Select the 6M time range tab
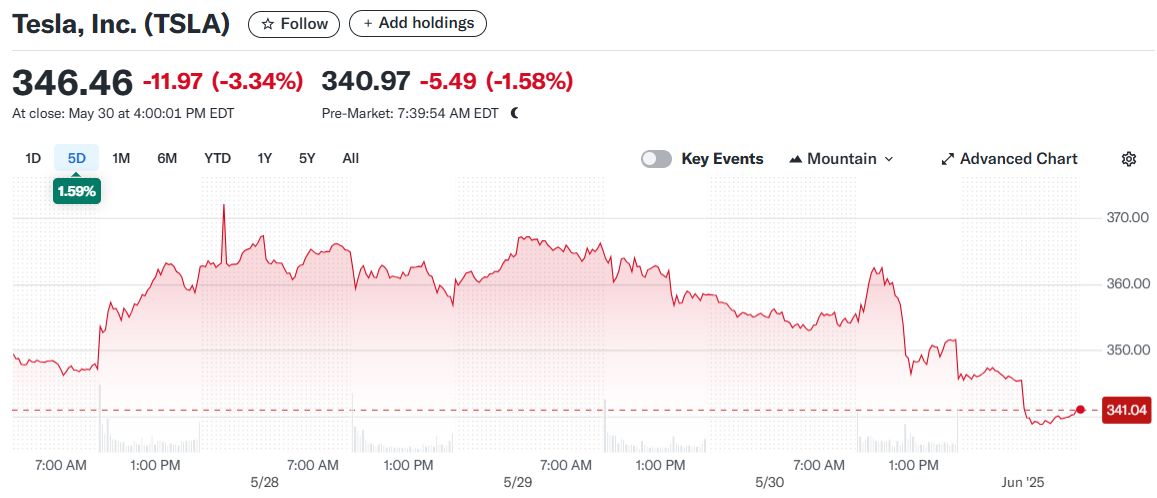Screen dimensions: 1157x498 coord(167,158)
